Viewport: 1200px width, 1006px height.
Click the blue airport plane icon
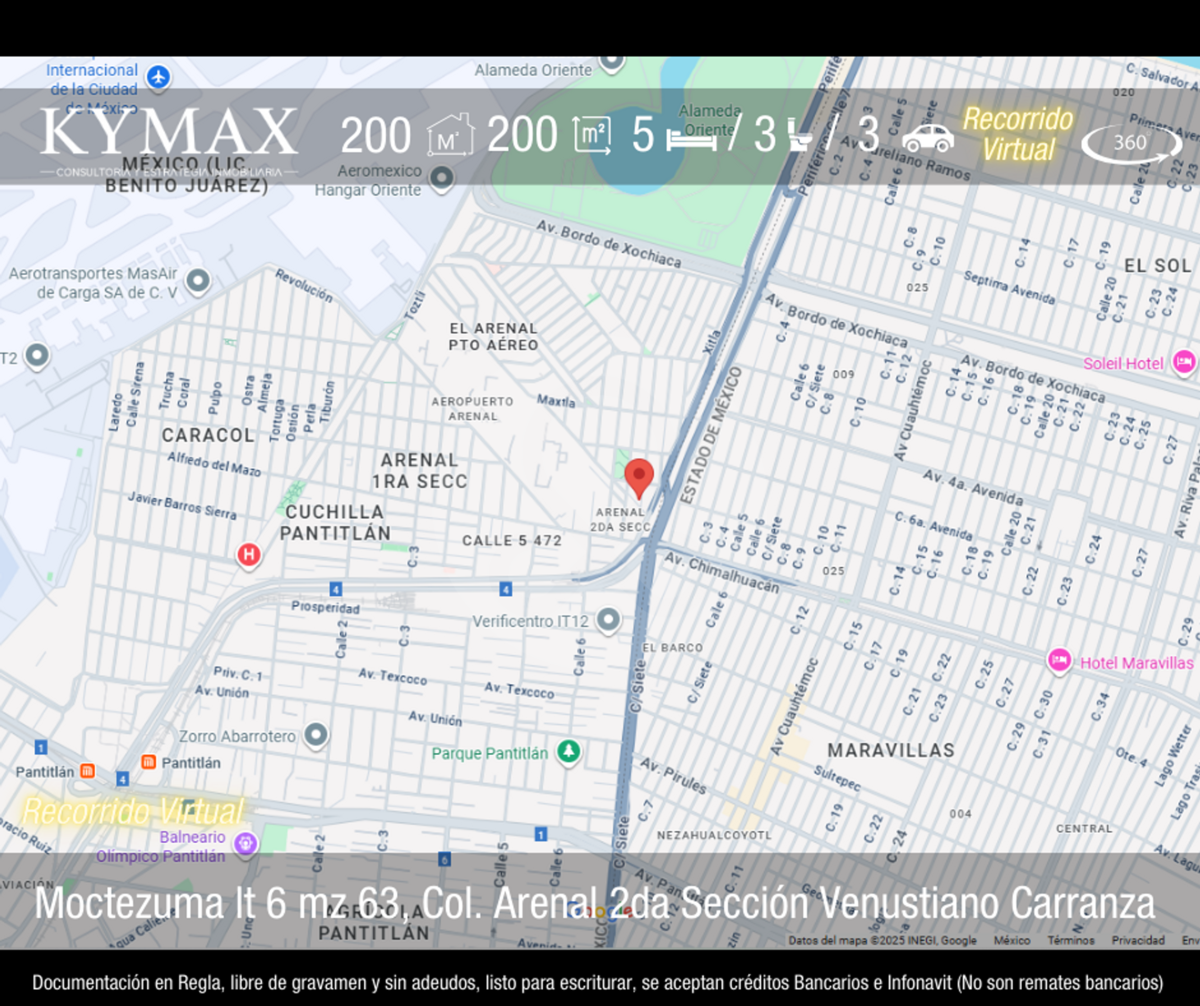click(x=158, y=76)
